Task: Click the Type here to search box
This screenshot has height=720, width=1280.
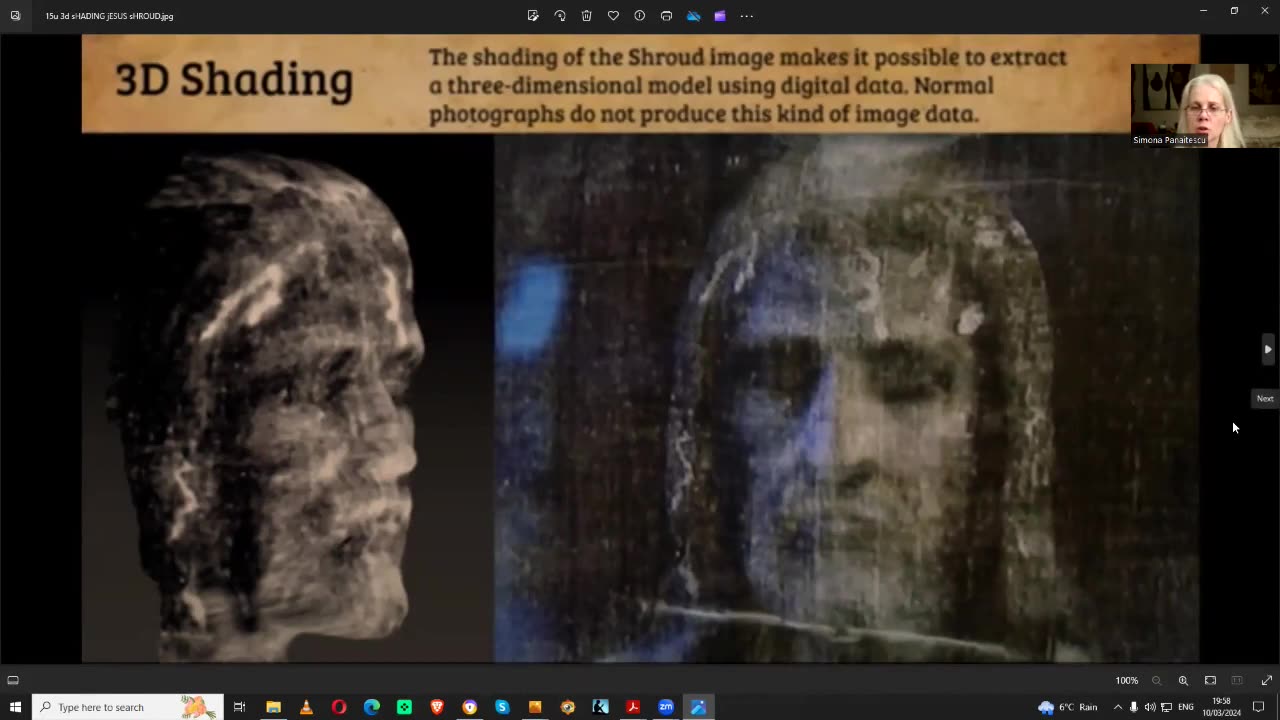Action: pos(130,707)
